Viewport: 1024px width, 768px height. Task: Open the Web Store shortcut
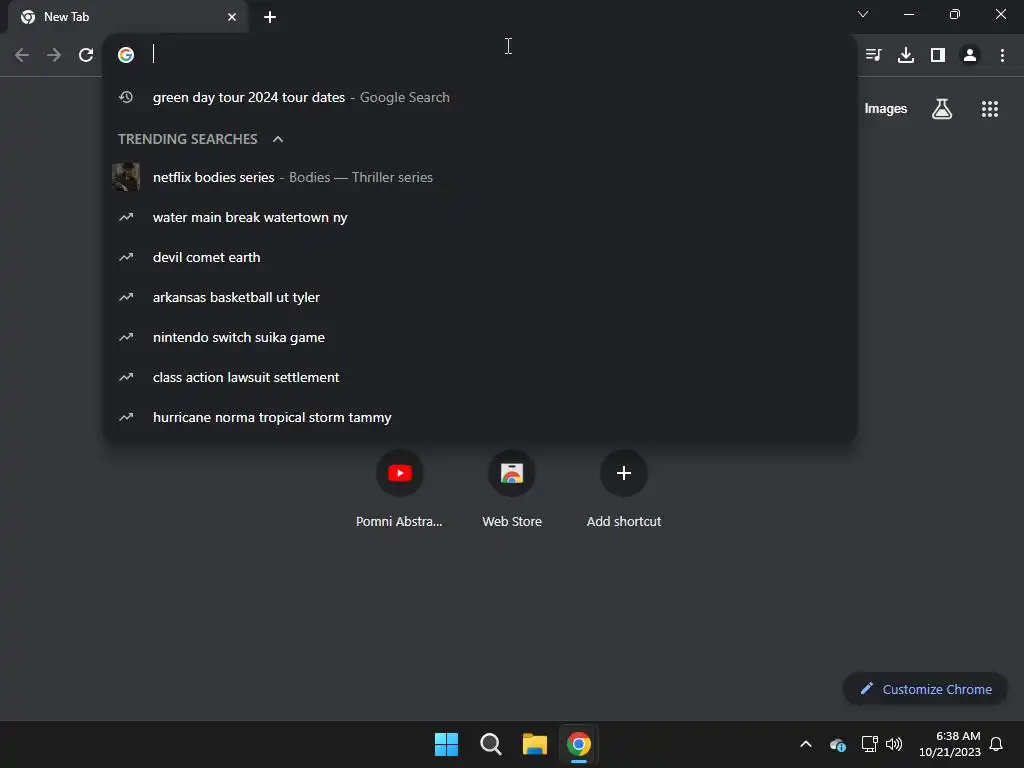point(512,488)
